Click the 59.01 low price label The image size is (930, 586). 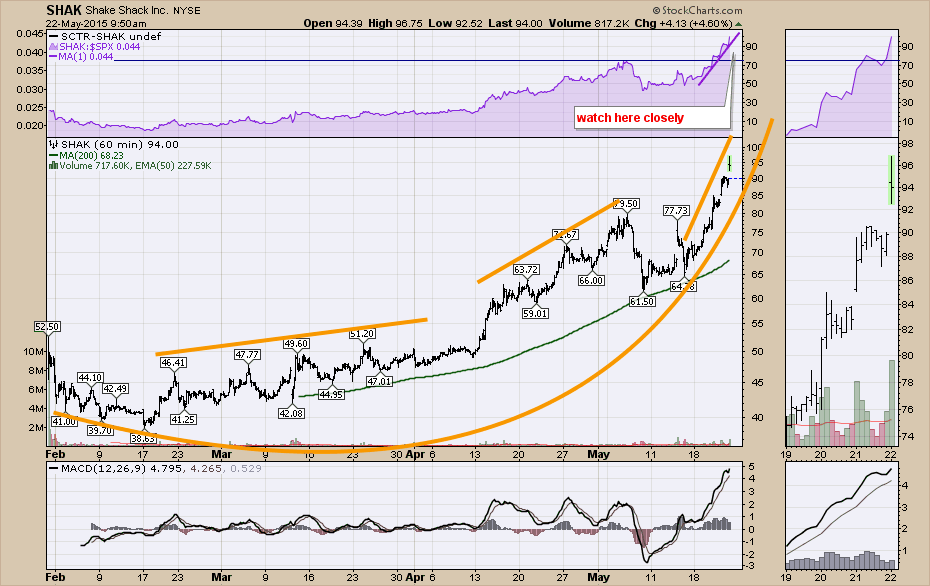pyautogui.click(x=535, y=313)
